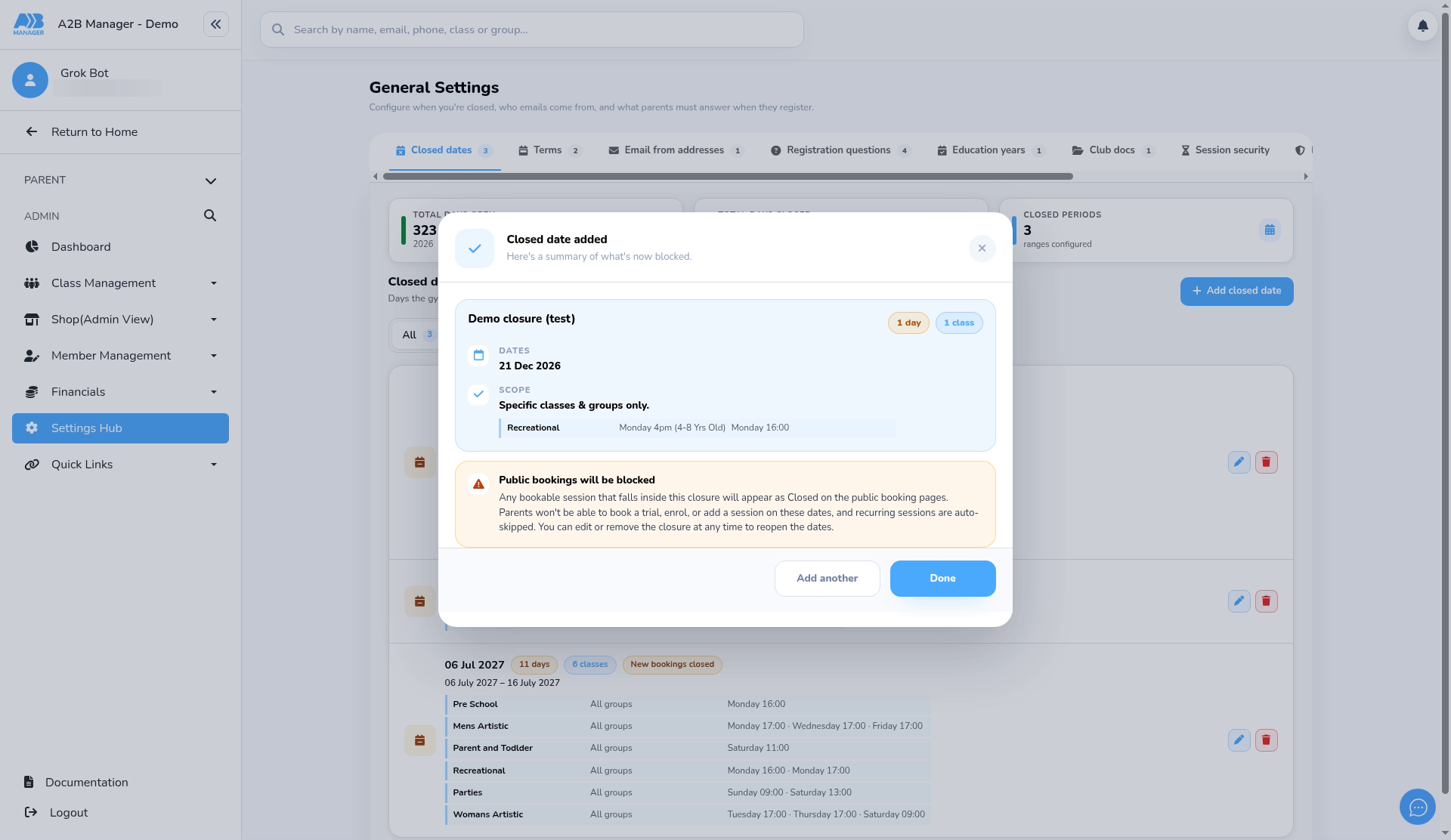Viewport: 1451px width, 840px height.
Task: Click the admin menu search icon
Action: [x=210, y=216]
